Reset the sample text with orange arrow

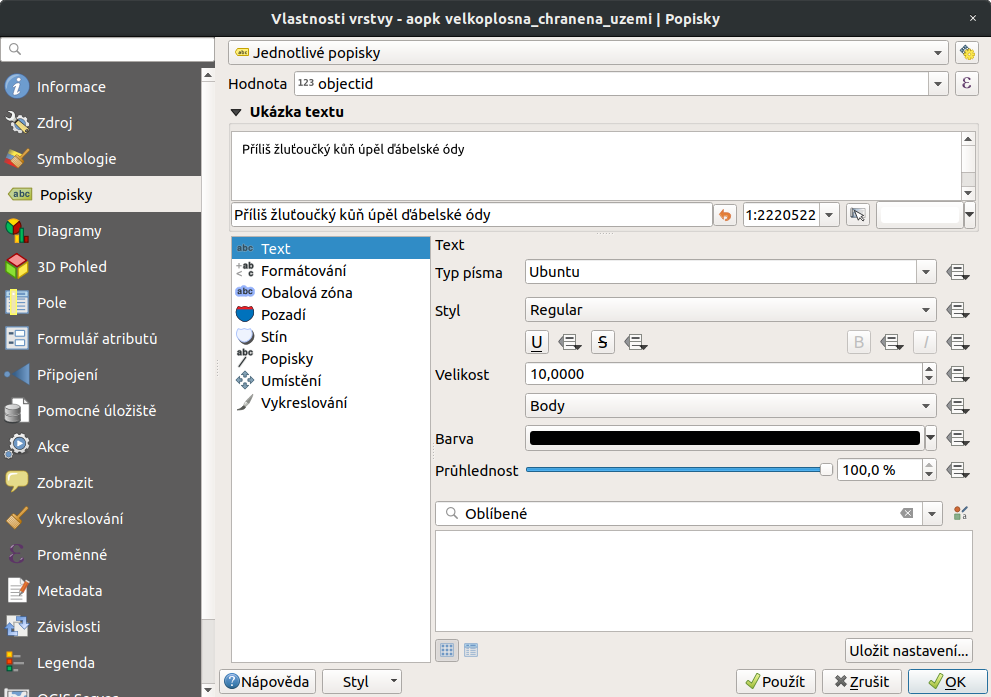click(725, 215)
